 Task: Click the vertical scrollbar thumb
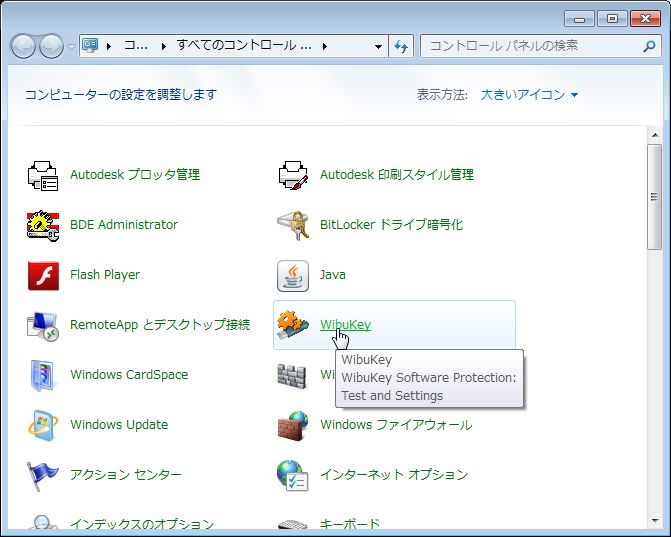(x=654, y=197)
